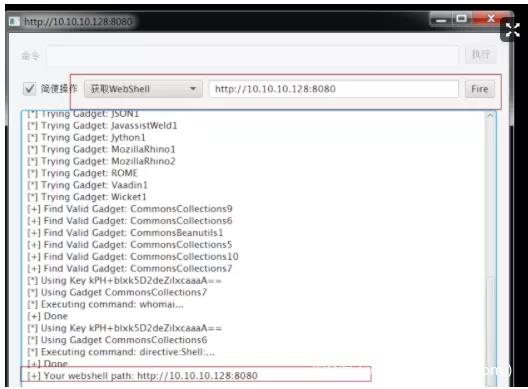
Task: Click 'Find Valid Gadget: CommonsCollections6' line
Action: (x=130, y=221)
